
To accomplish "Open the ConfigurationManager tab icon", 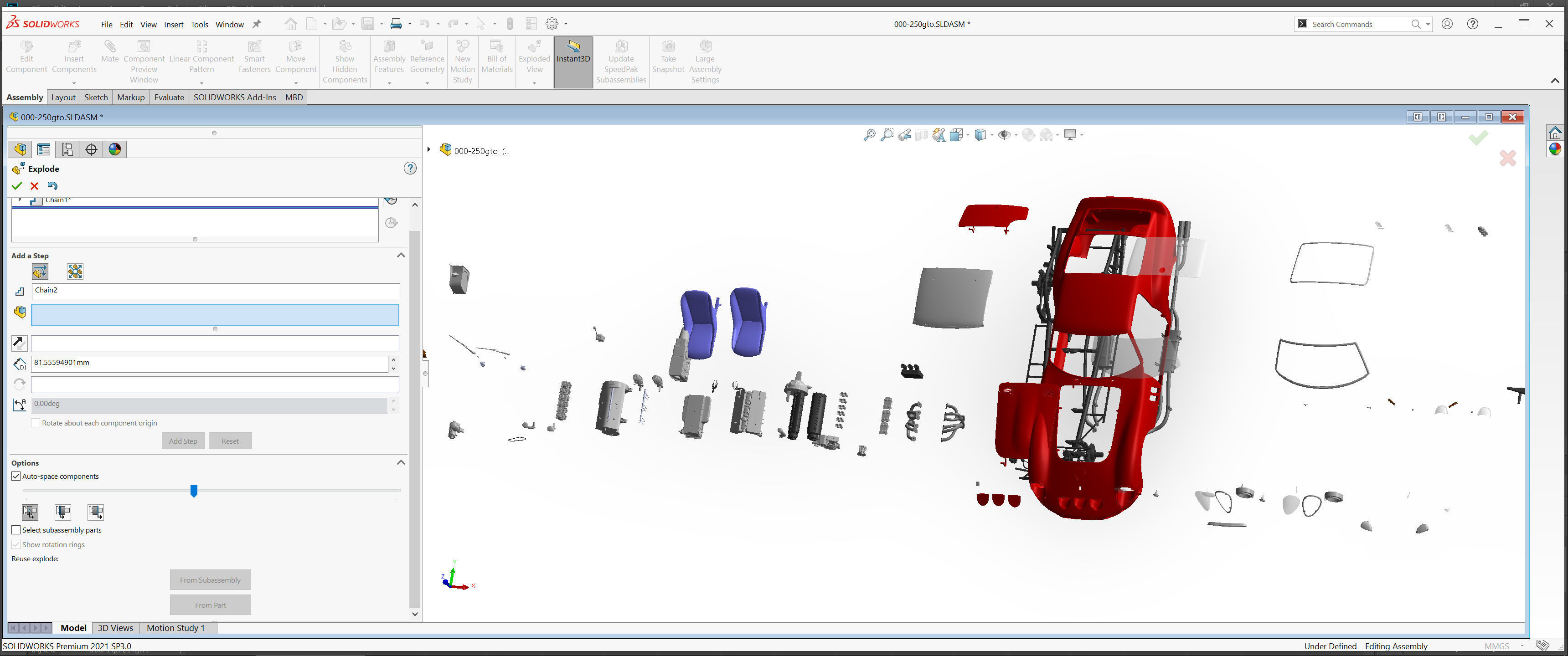I will point(67,149).
